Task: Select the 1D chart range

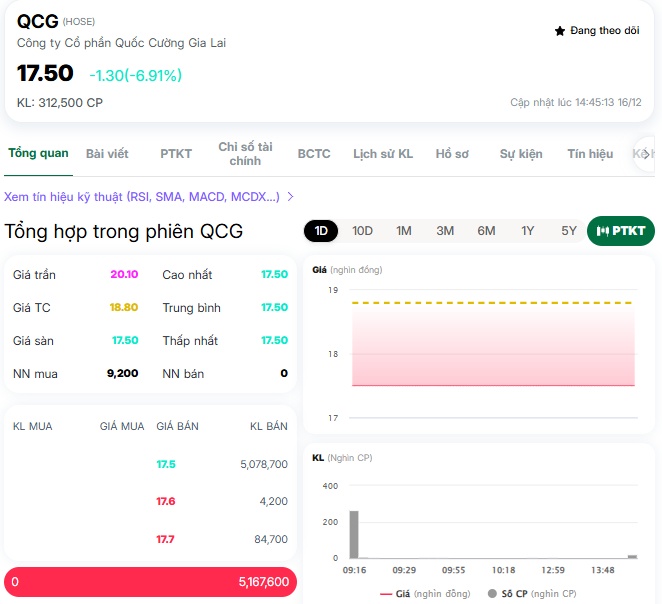Action: (321, 231)
